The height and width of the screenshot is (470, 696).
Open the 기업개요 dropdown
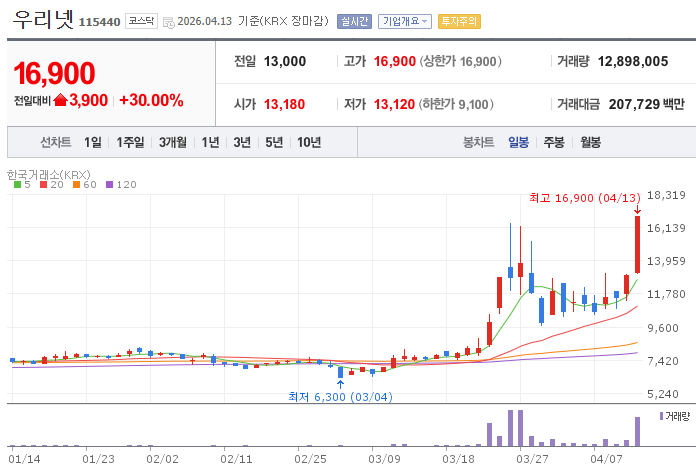pyautogui.click(x=405, y=21)
